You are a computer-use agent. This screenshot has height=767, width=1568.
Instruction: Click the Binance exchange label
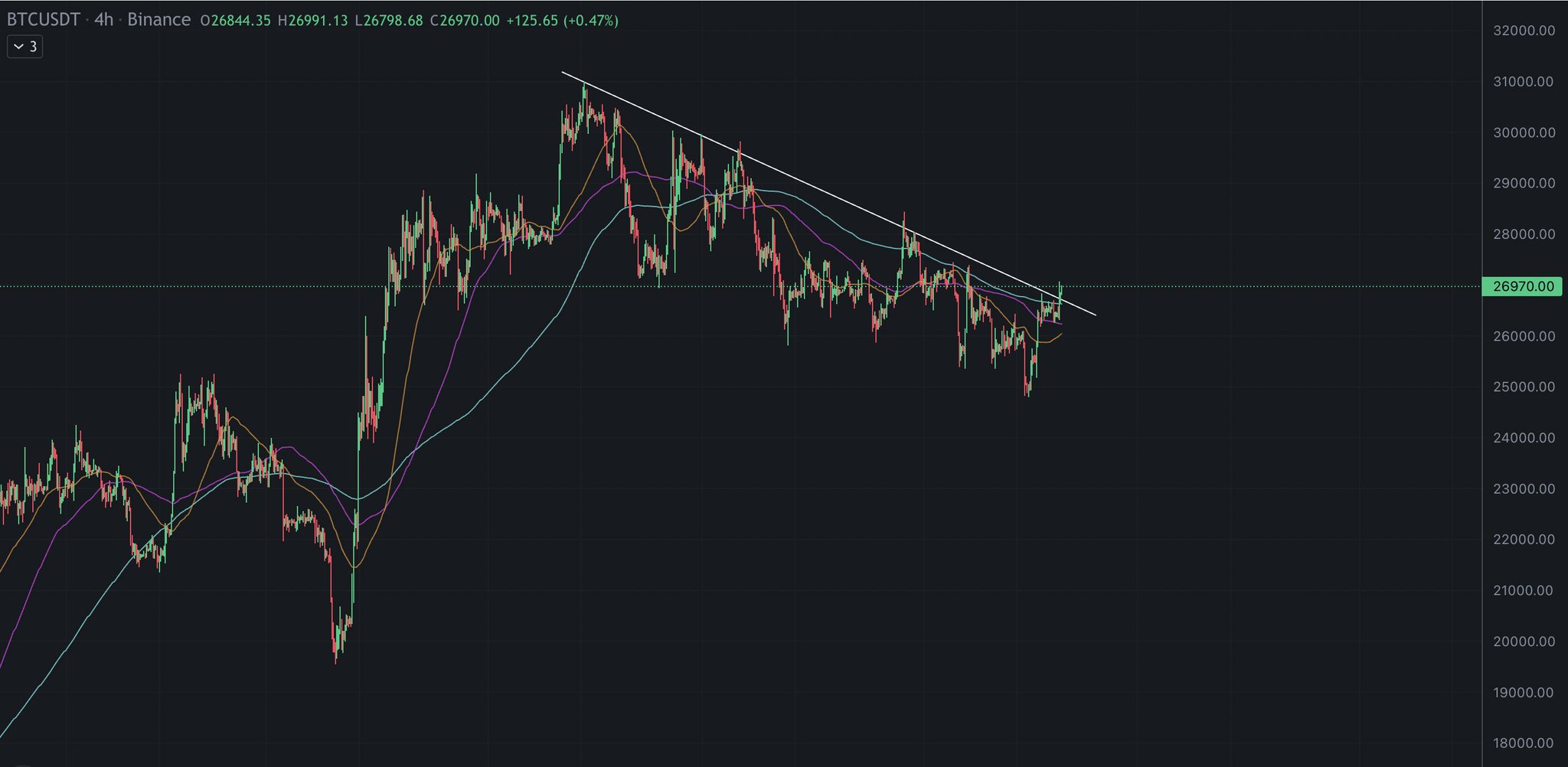(158, 20)
